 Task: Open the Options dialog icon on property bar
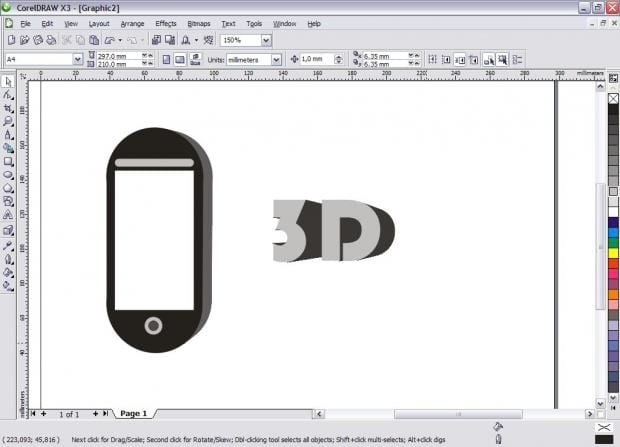(518, 60)
